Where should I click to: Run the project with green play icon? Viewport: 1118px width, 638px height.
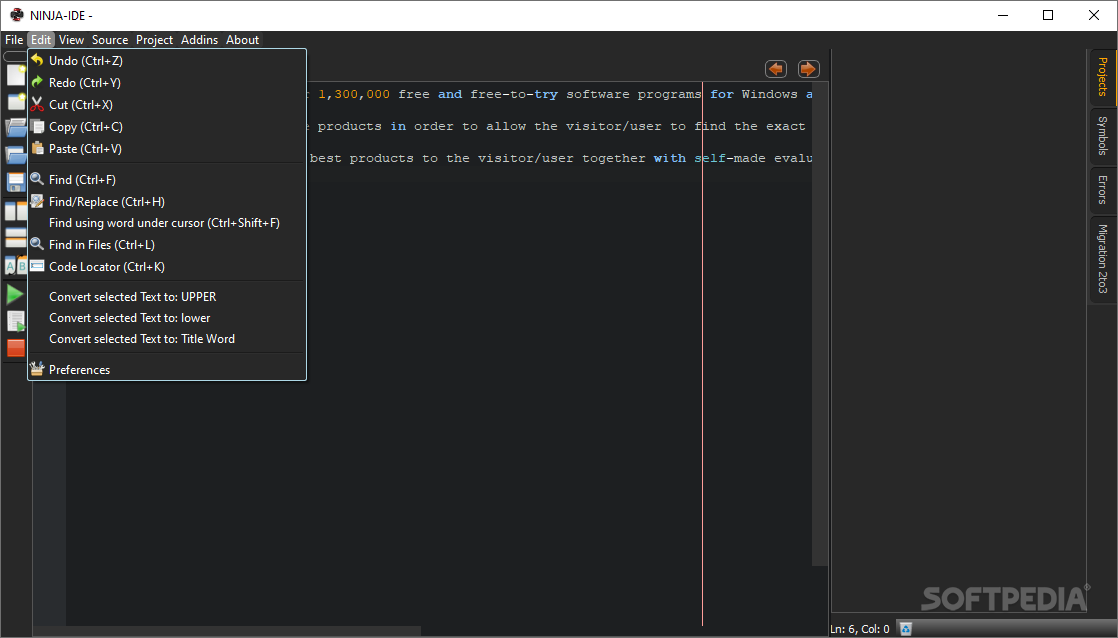[15, 294]
